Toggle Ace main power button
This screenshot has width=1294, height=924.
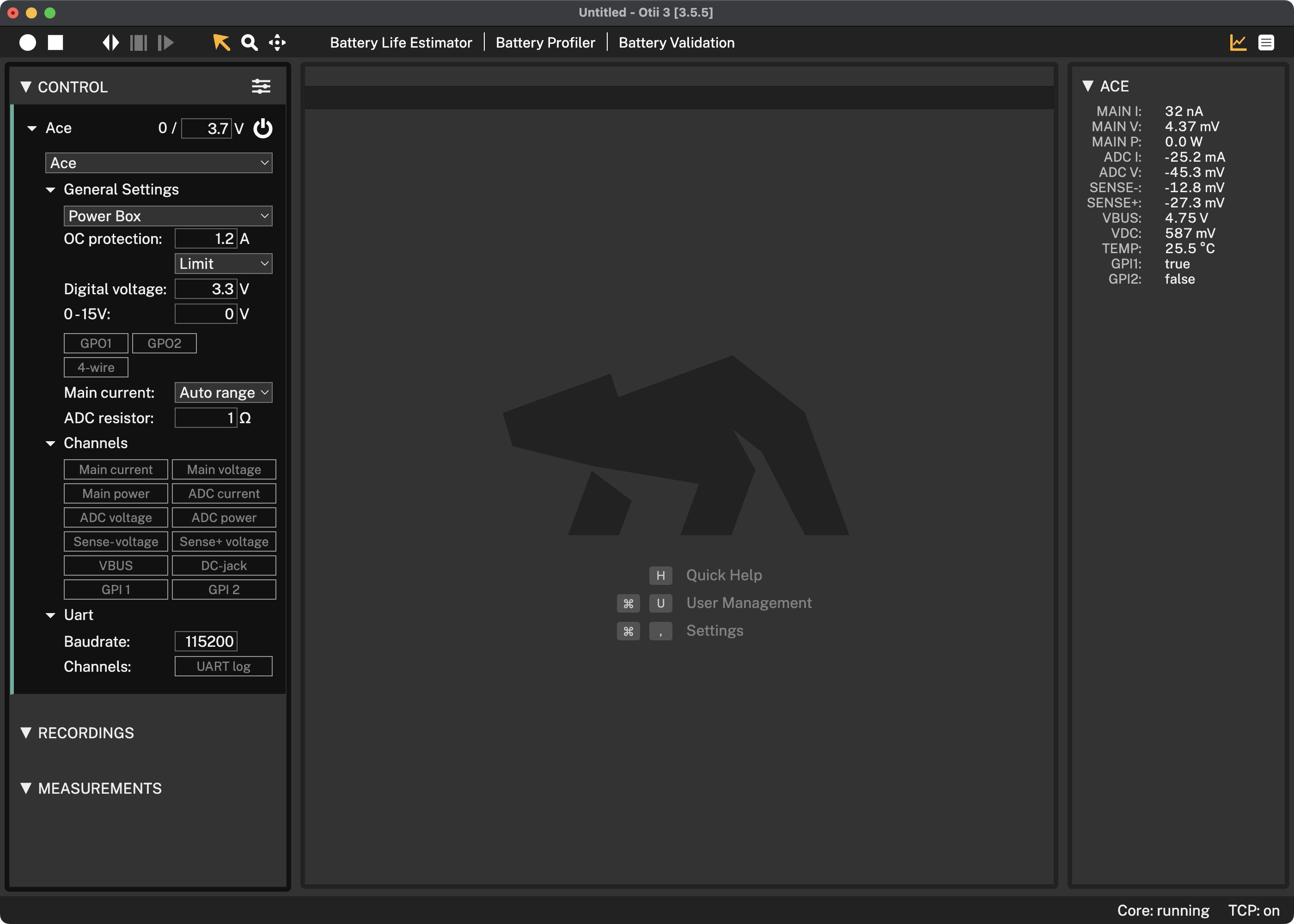pyautogui.click(x=263, y=128)
